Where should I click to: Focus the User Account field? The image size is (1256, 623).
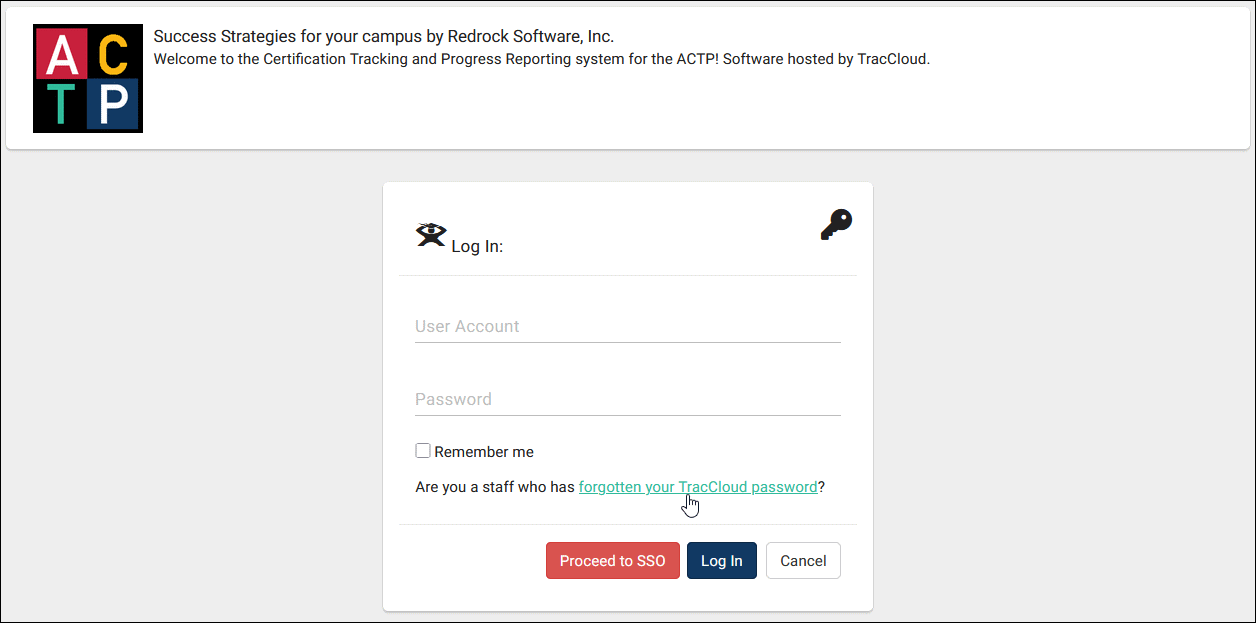tap(627, 327)
